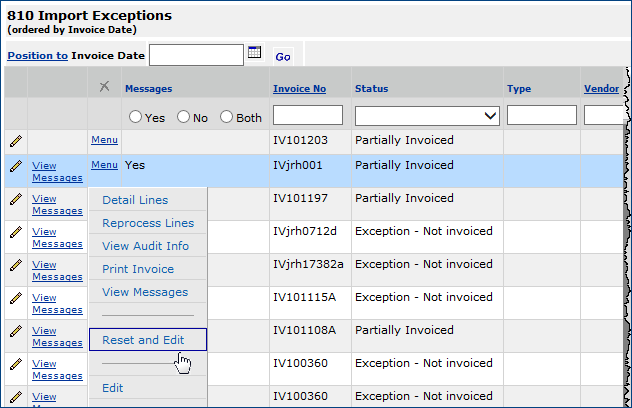Viewport: 632px width, 408px height.
Task: Click pencil edit icon for invoice IVjrh0712d
Action: pos(16,232)
